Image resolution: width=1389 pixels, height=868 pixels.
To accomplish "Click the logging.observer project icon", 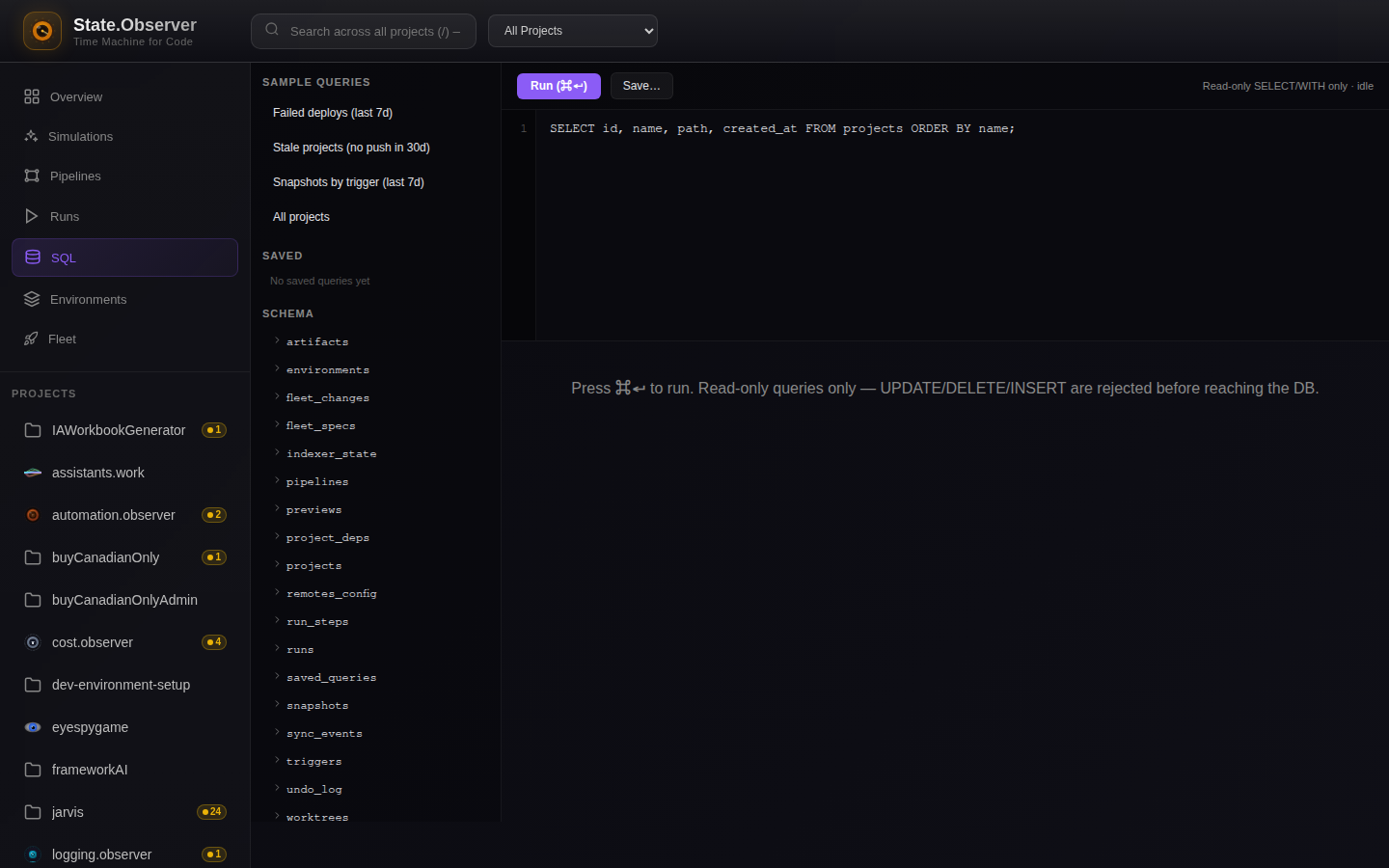I will point(33,854).
